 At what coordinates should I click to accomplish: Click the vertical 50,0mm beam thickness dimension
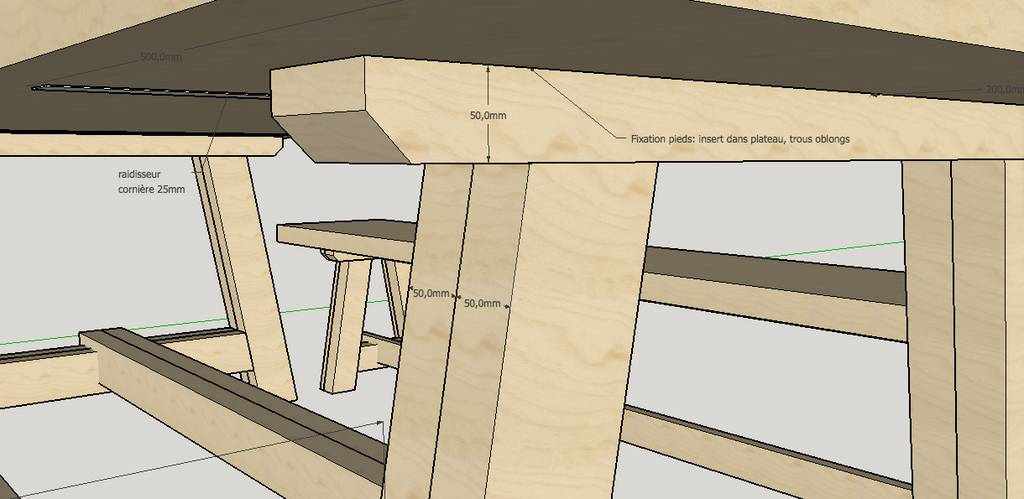coord(488,116)
